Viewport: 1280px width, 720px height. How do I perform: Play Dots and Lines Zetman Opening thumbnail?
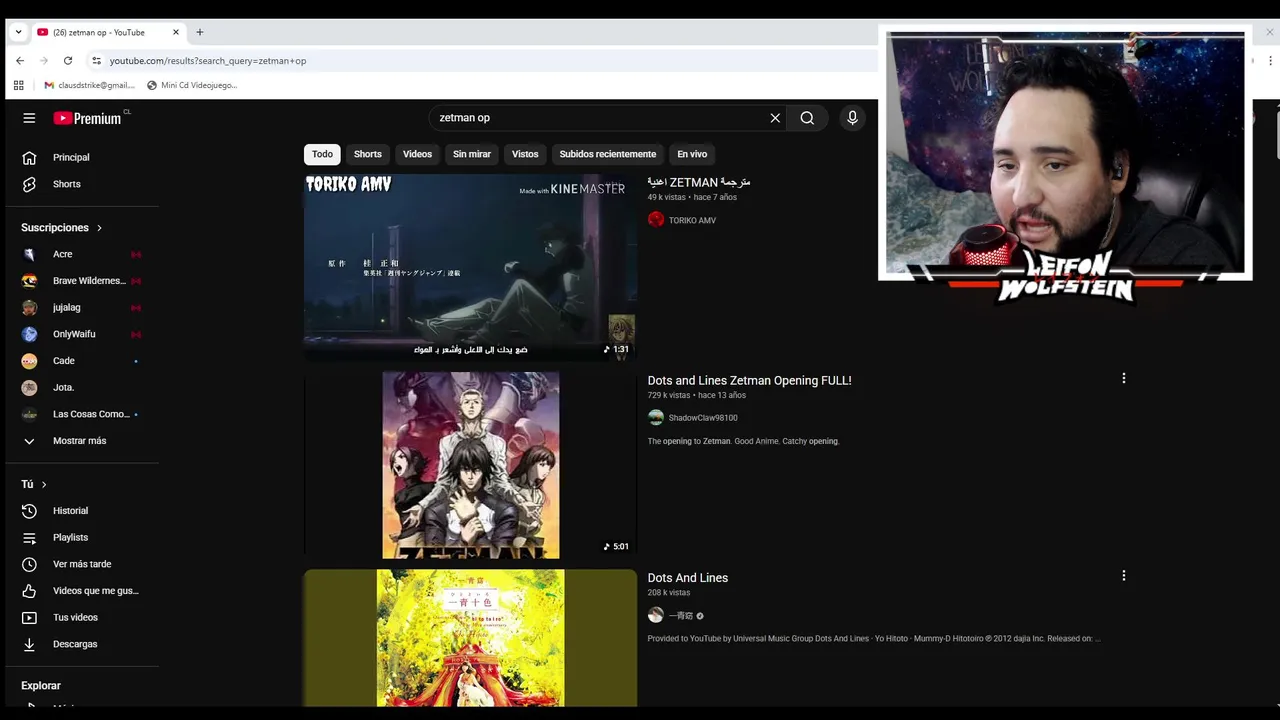point(470,465)
